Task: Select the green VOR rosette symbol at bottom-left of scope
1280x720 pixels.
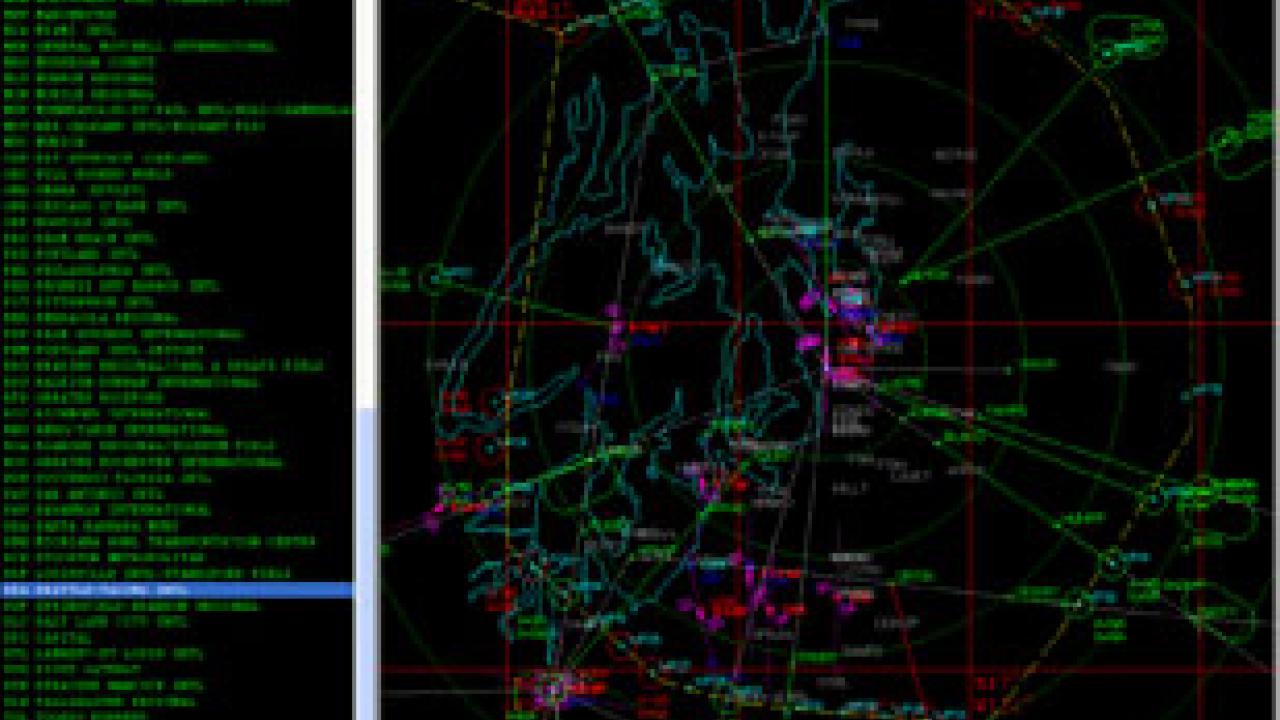Action: [545, 685]
